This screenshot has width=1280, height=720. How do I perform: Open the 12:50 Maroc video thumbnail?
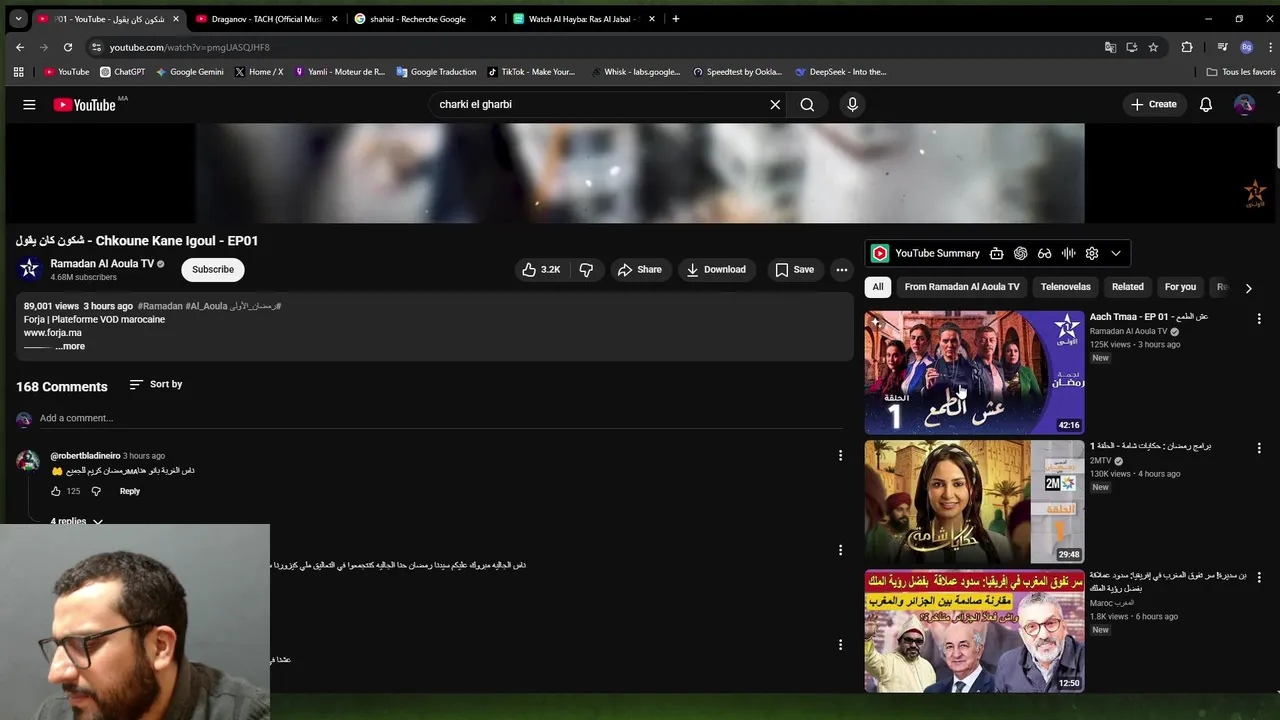point(974,631)
